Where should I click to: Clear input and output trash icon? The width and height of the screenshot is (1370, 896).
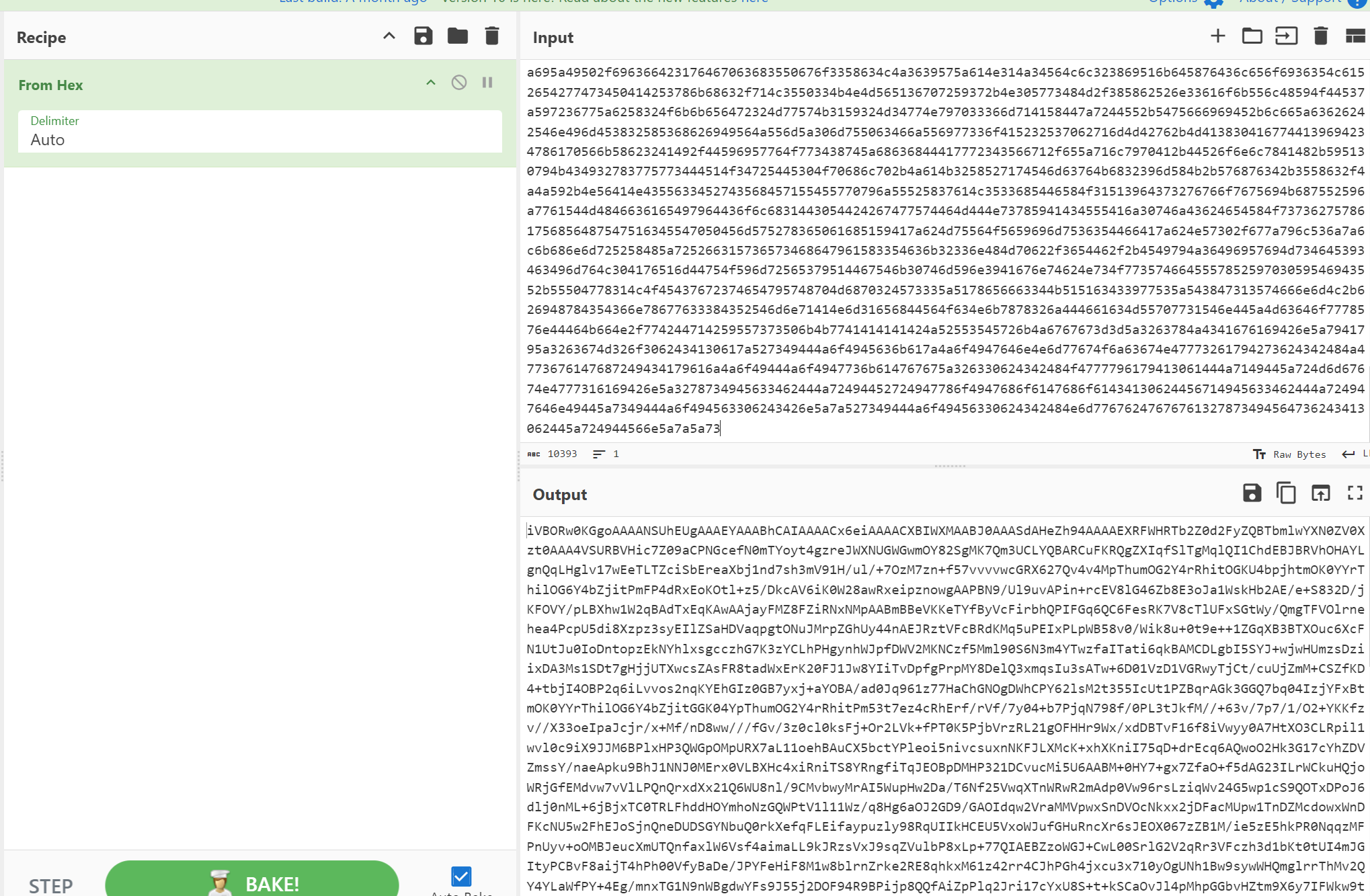1320,36
